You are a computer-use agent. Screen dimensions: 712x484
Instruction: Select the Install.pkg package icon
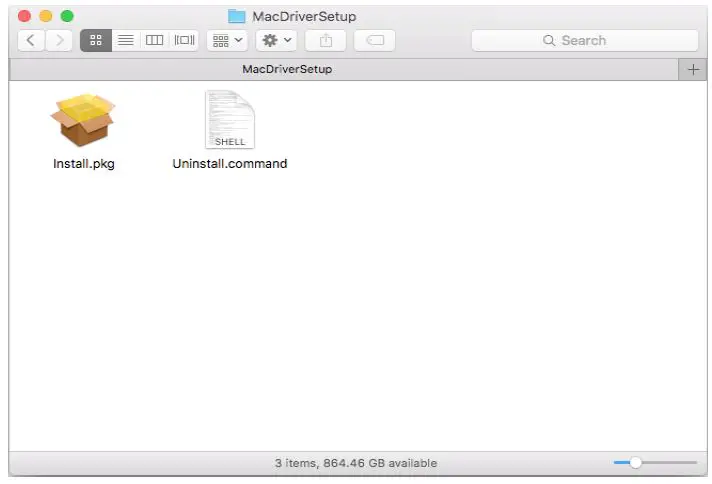click(83, 120)
